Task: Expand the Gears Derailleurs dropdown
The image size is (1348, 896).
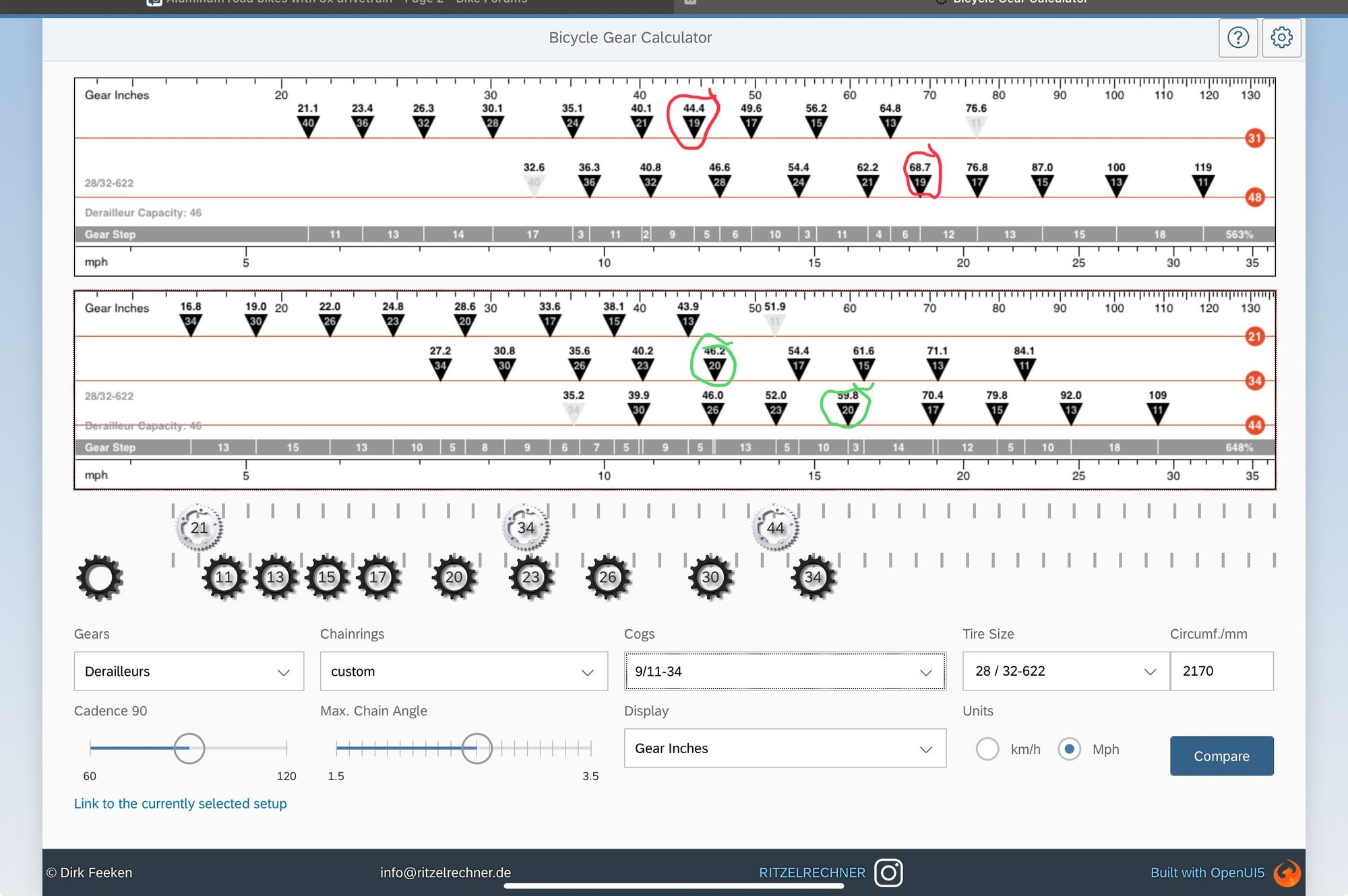Action: [189, 671]
